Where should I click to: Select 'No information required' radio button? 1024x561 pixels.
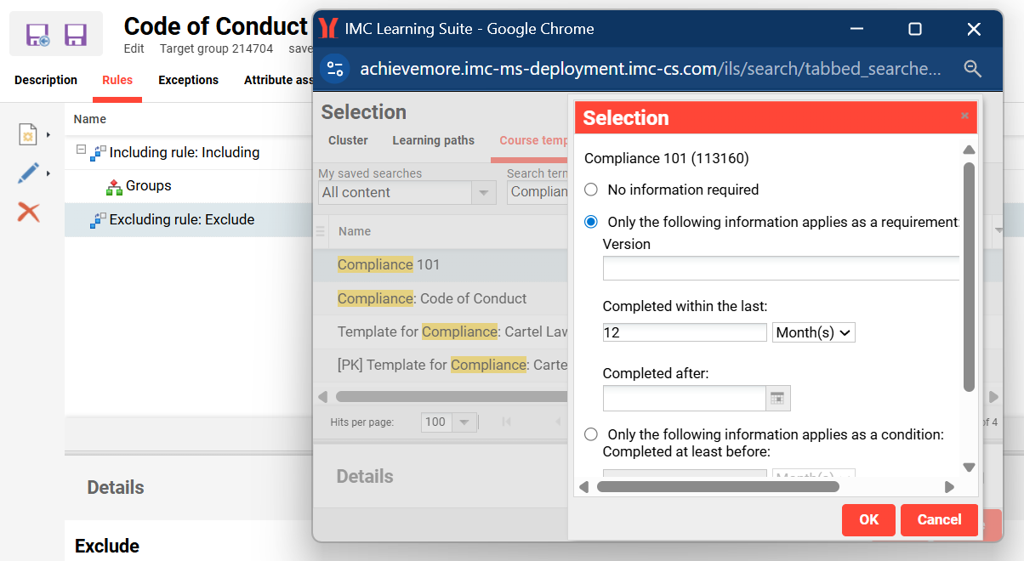point(591,190)
